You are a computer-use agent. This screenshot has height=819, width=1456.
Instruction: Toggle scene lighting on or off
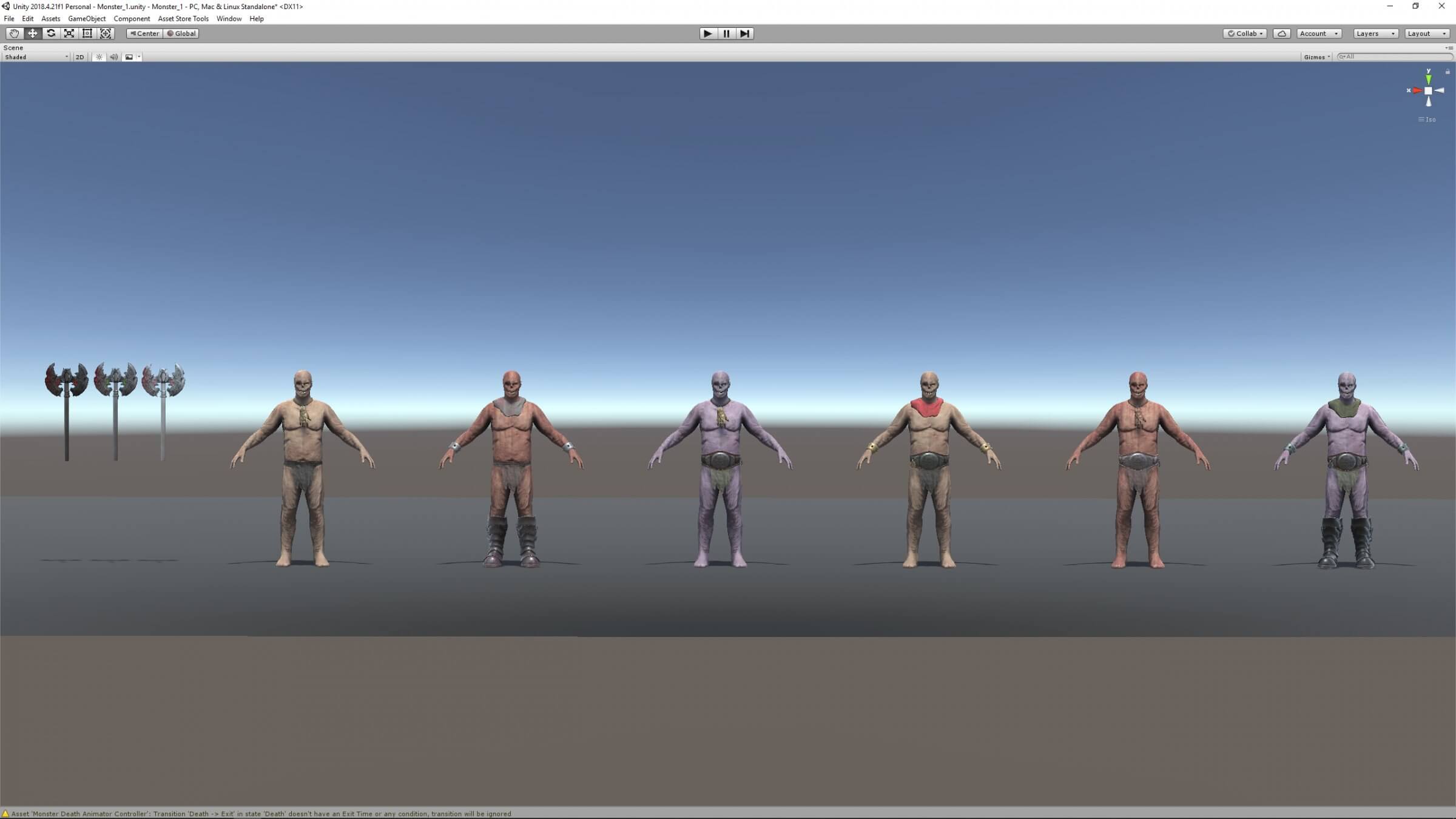(99, 57)
